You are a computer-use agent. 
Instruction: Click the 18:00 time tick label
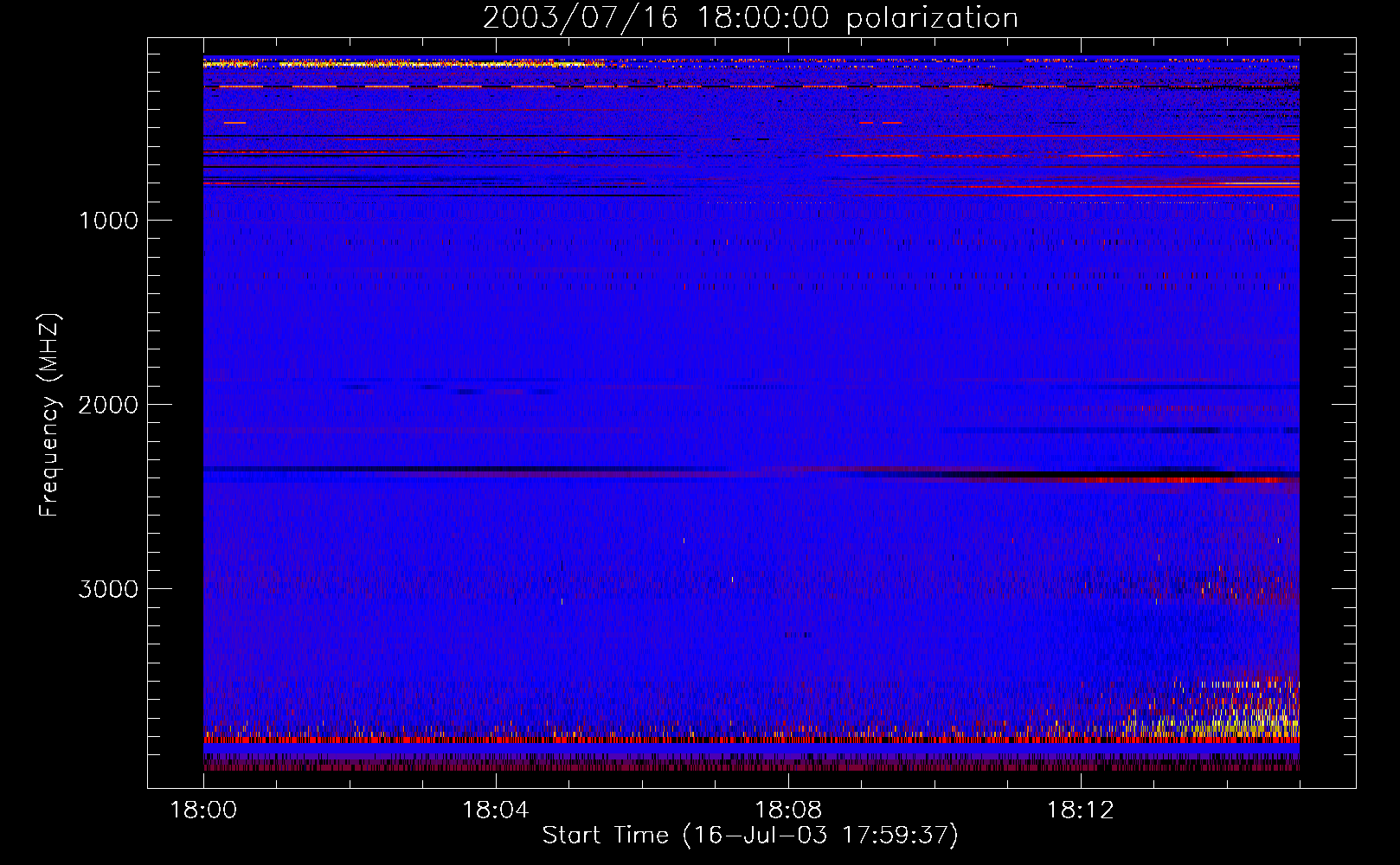tap(203, 810)
